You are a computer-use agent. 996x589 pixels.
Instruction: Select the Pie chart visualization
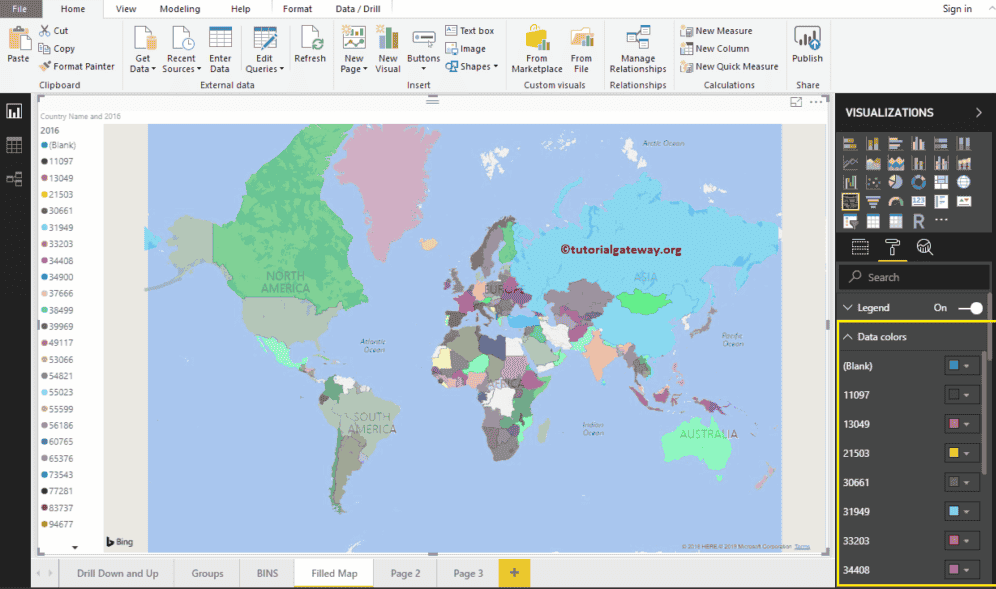896,182
